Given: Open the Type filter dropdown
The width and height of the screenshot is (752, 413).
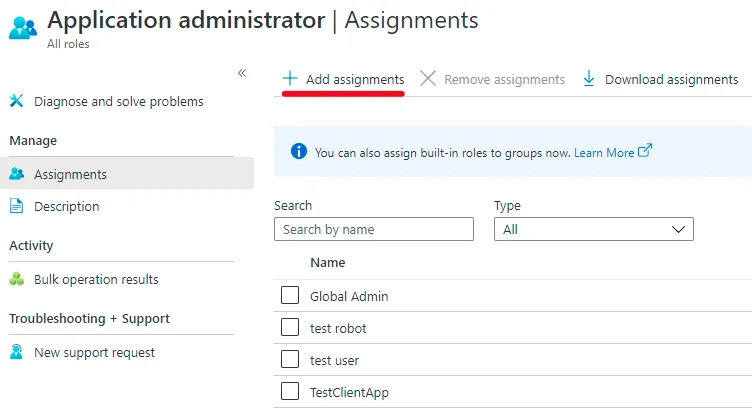Looking at the screenshot, I should (x=593, y=229).
